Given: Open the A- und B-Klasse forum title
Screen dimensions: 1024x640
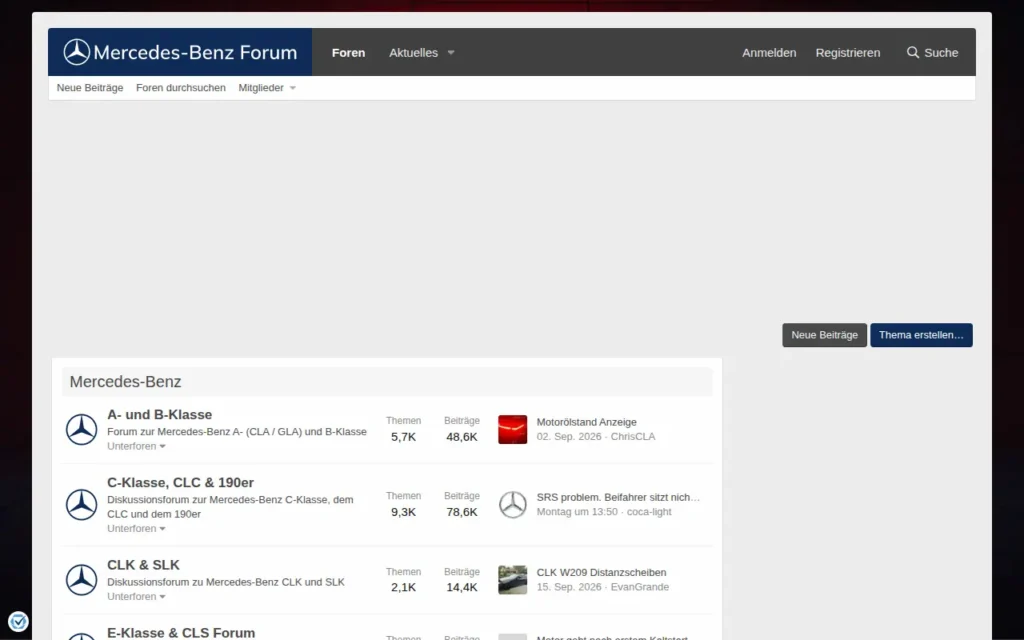Looking at the screenshot, I should point(159,415).
